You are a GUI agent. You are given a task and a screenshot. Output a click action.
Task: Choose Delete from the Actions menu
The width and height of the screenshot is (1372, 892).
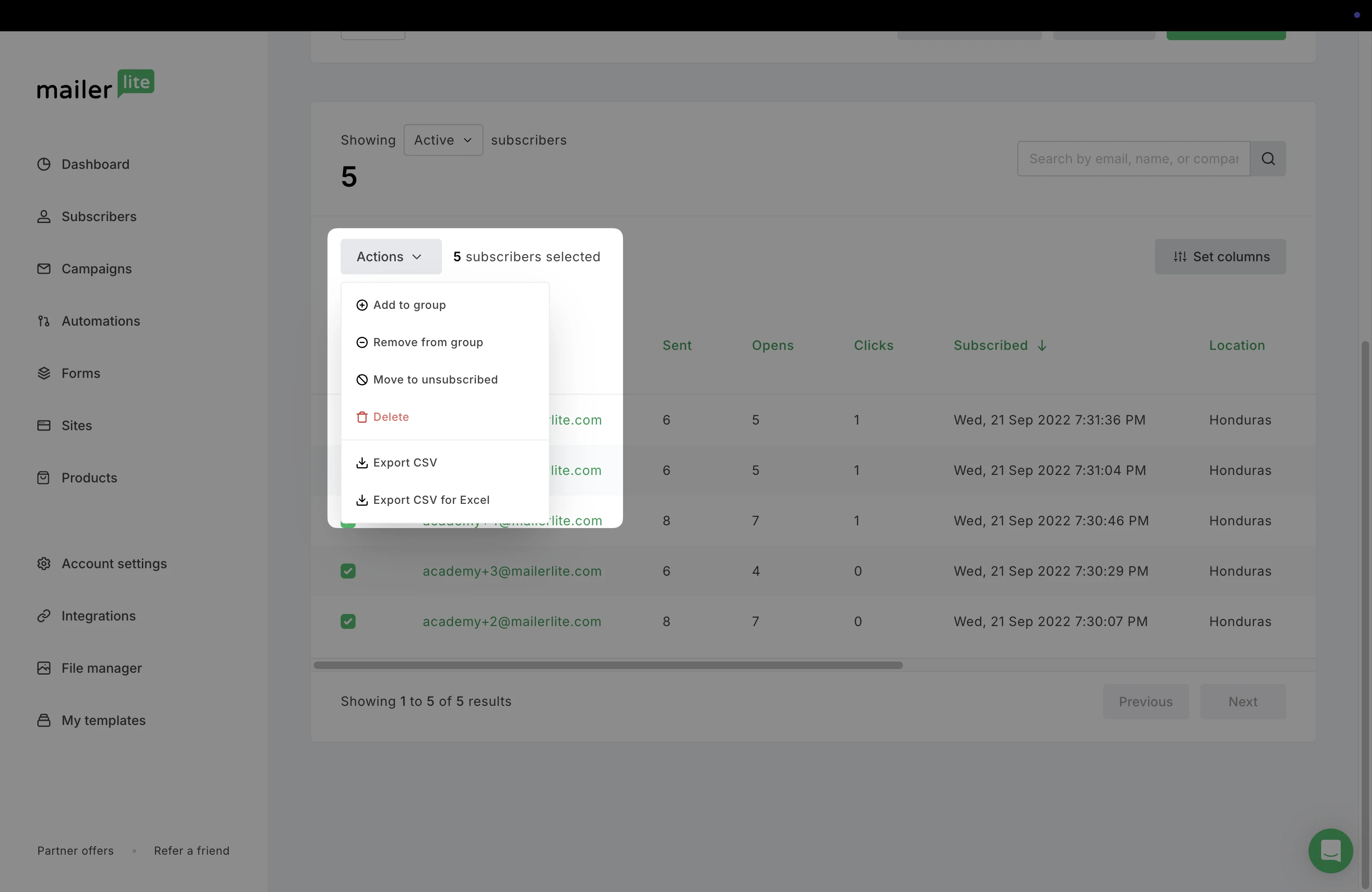390,417
